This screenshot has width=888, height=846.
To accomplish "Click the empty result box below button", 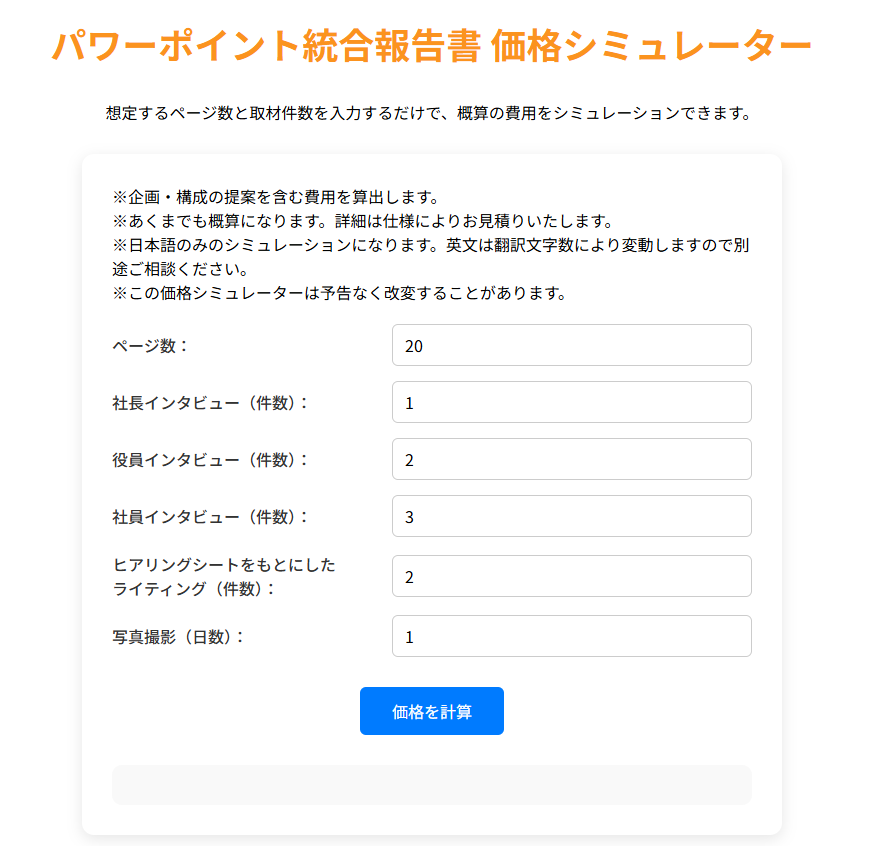I will click(x=432, y=785).
